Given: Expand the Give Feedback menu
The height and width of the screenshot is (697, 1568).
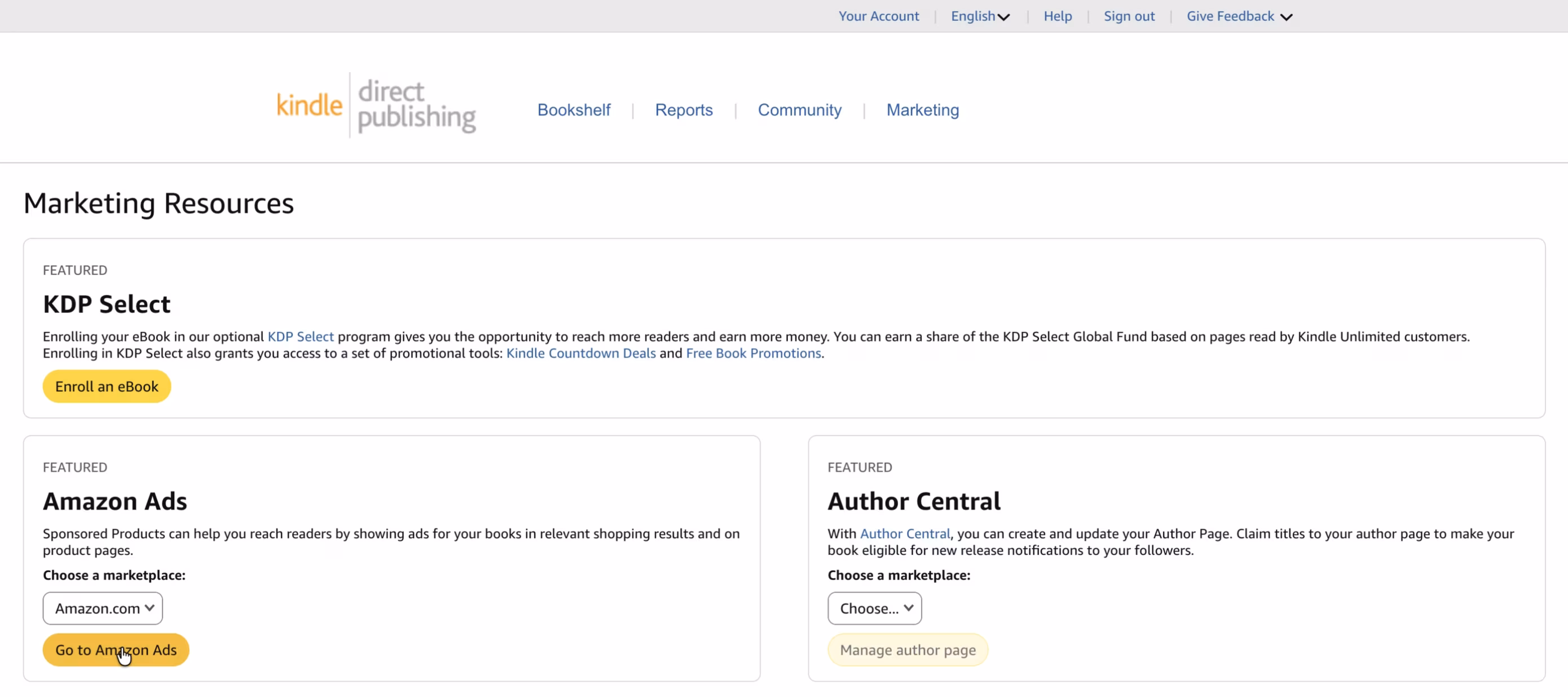Looking at the screenshot, I should click(1239, 16).
